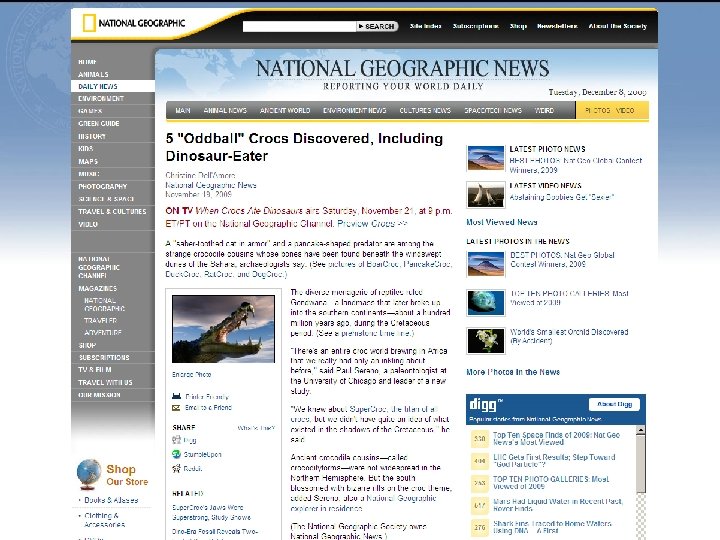Click the Digg widget scrollbar up arrow
The width and height of the screenshot is (720, 540).
click(x=640, y=430)
